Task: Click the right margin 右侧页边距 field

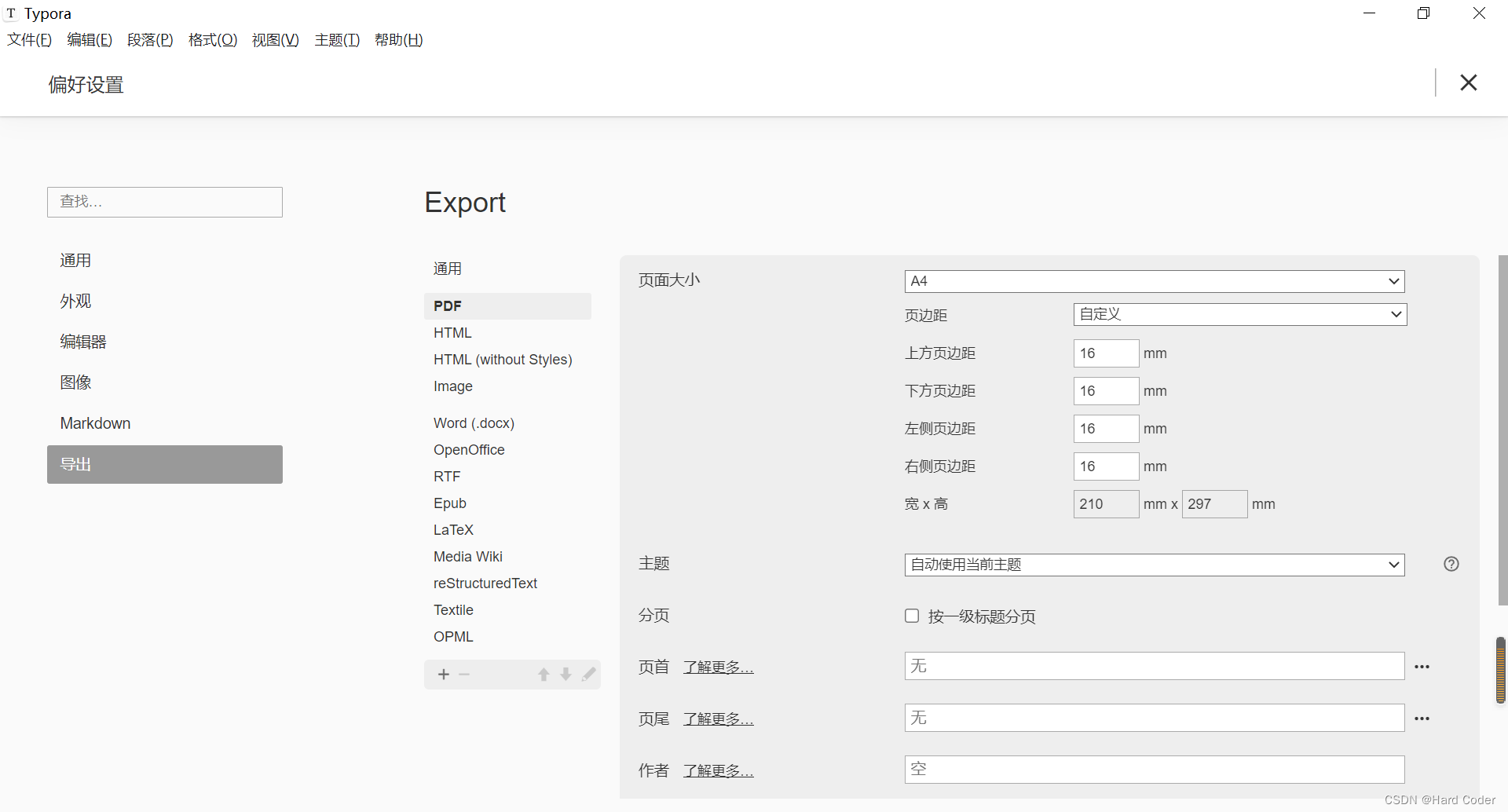Action: [x=1106, y=466]
